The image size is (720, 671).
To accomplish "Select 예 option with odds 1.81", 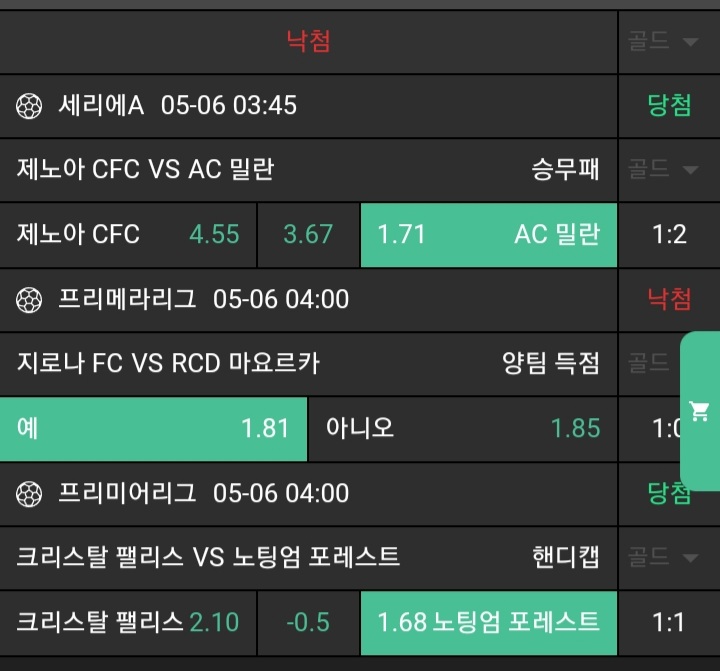I will click(153, 429).
